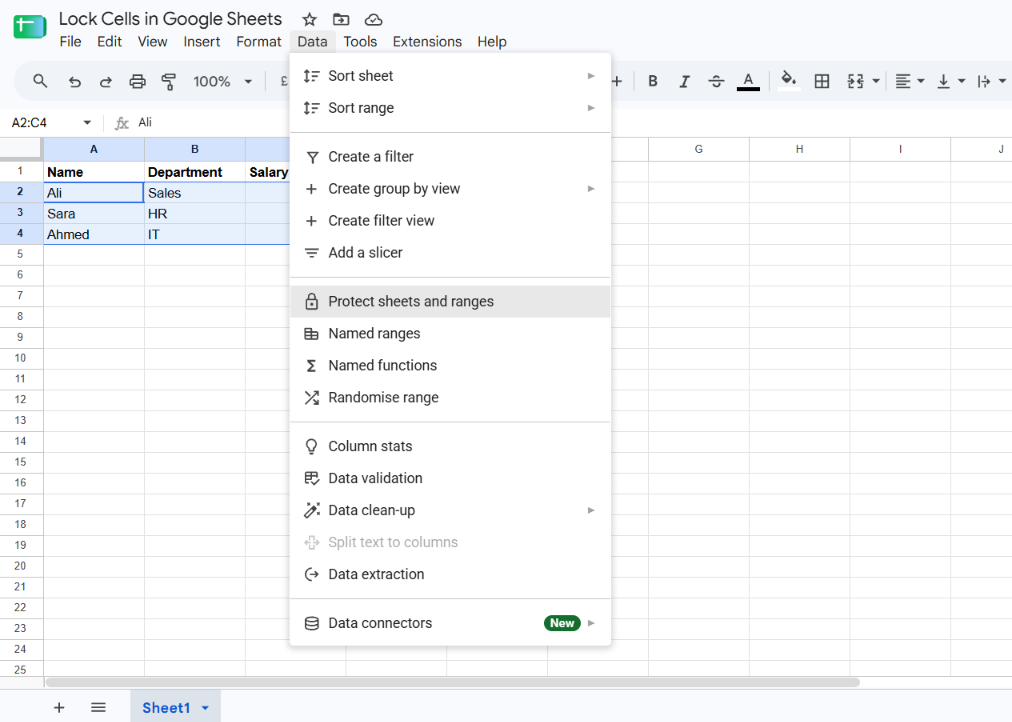Image resolution: width=1012 pixels, height=722 pixels.
Task: Open the Tools menu
Action: click(360, 42)
